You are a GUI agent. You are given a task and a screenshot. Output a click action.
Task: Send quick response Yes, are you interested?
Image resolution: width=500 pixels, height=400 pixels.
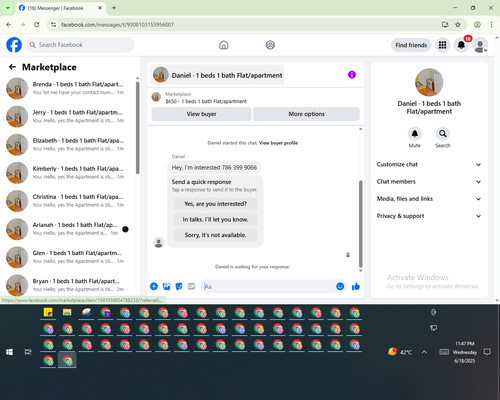click(x=215, y=204)
